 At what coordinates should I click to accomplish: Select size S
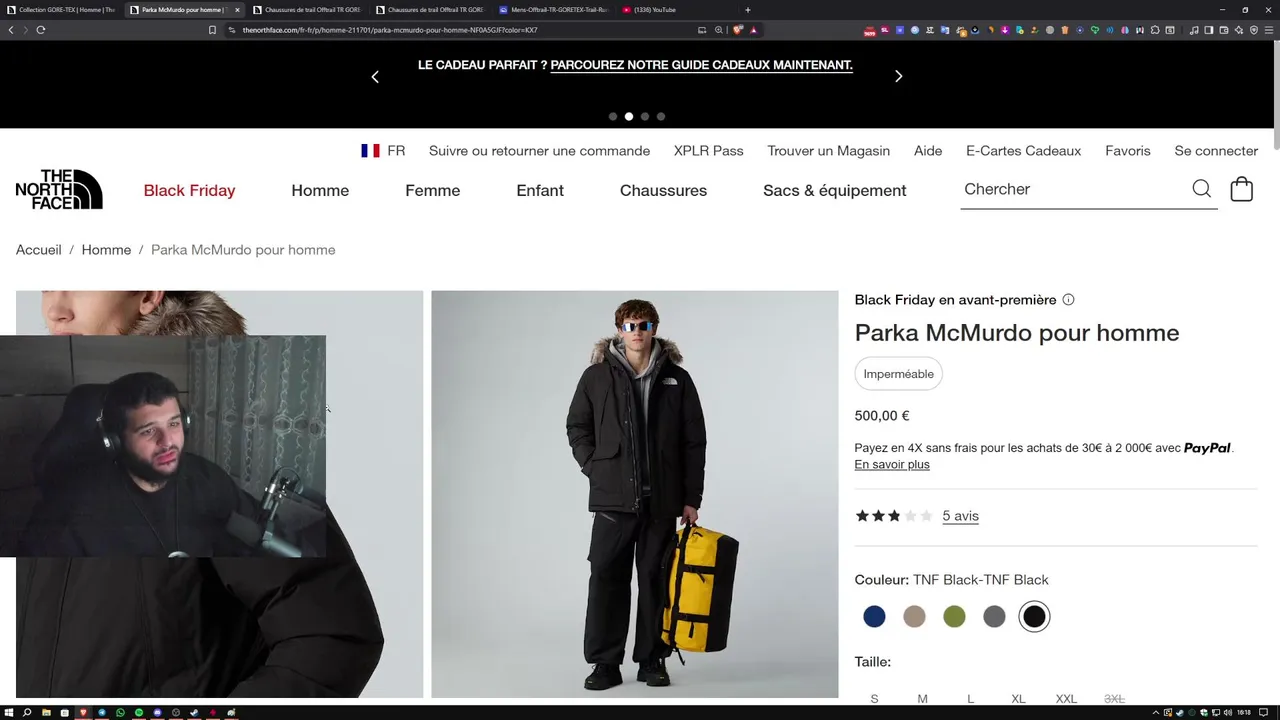pyautogui.click(x=874, y=699)
